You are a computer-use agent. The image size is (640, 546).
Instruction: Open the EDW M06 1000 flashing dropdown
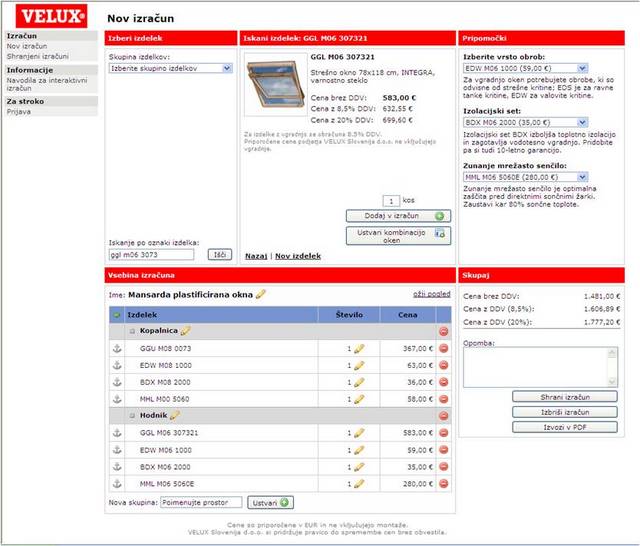point(525,68)
